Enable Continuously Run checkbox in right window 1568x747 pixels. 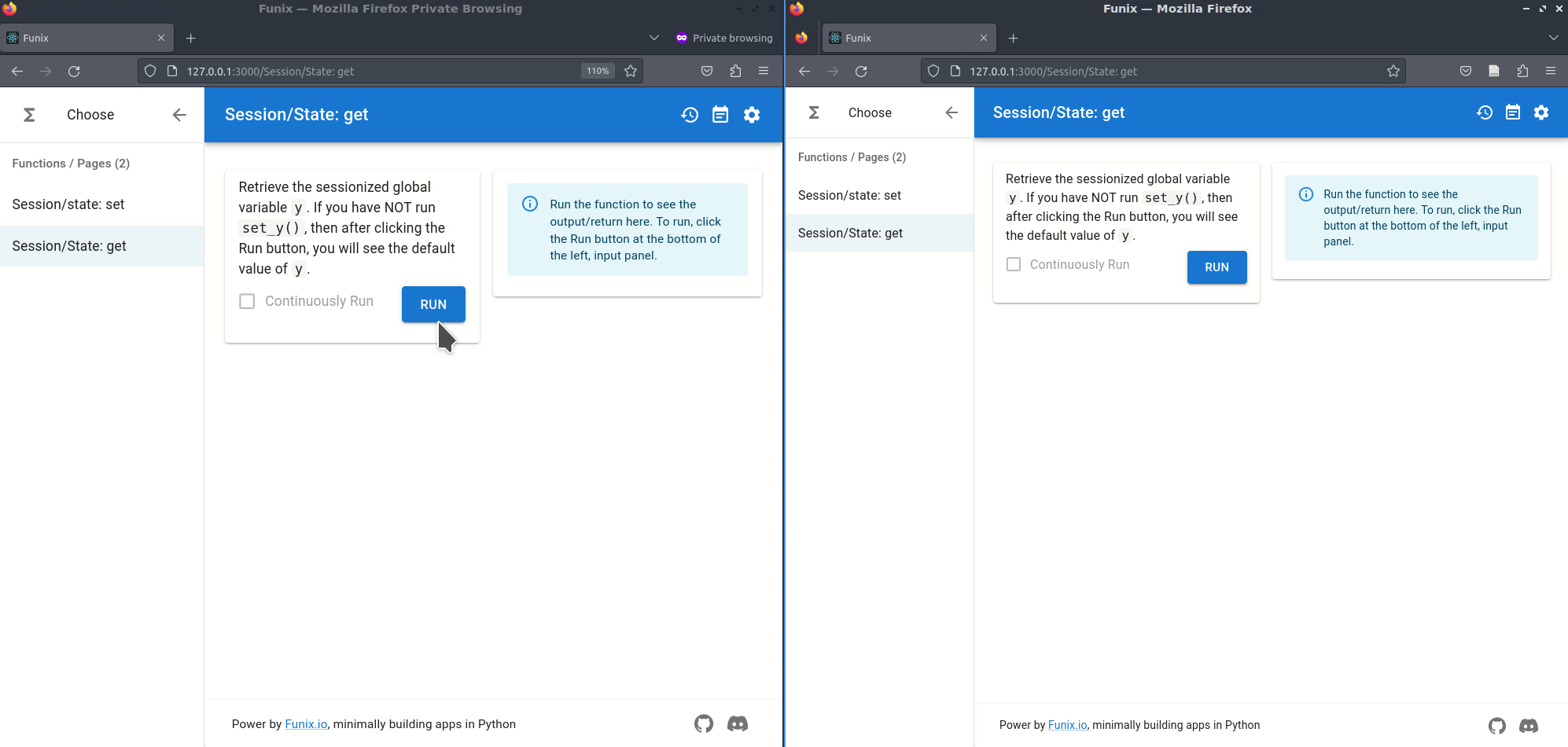(1014, 264)
